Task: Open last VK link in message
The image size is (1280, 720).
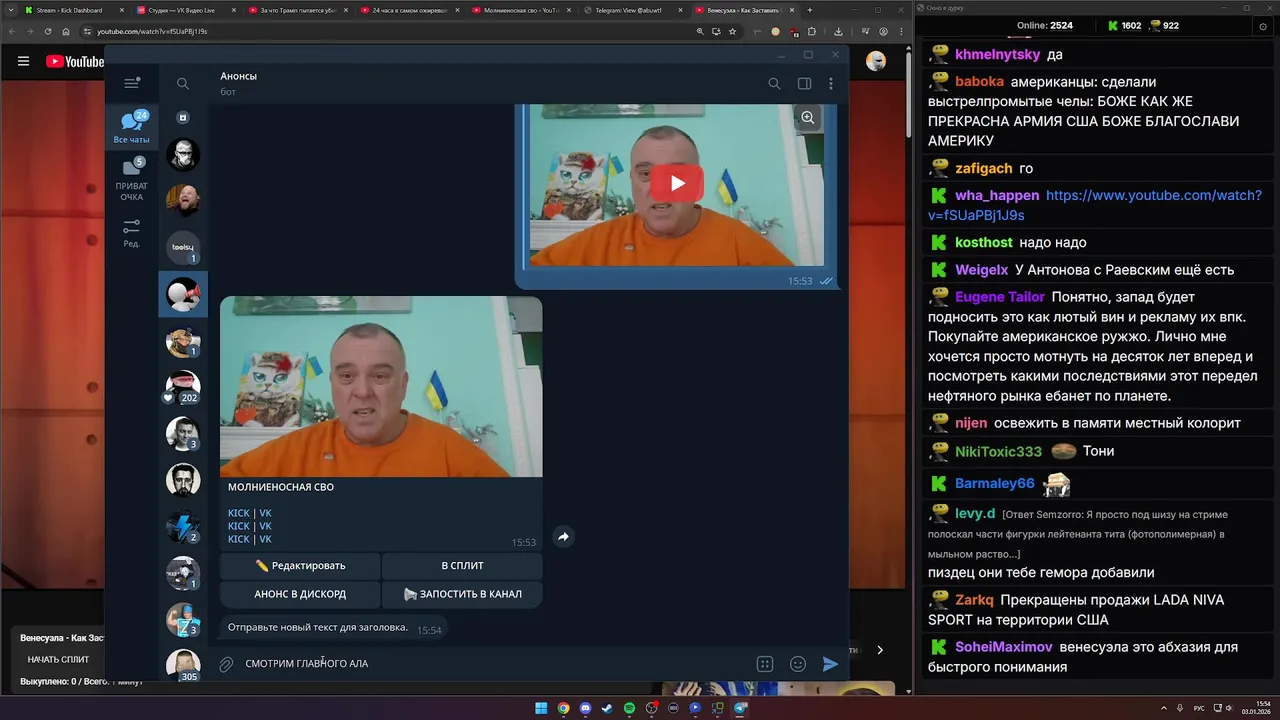Action: tap(265, 539)
